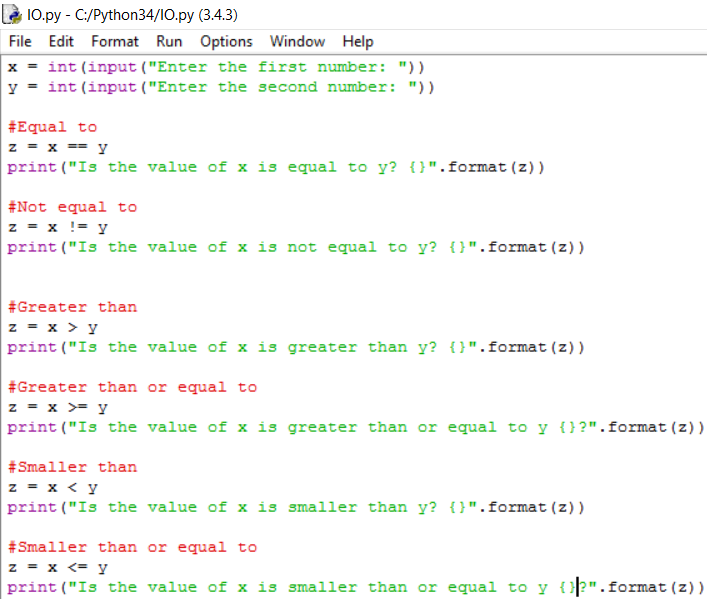
Task: Click the IO.py window title text
Action: [132, 15]
